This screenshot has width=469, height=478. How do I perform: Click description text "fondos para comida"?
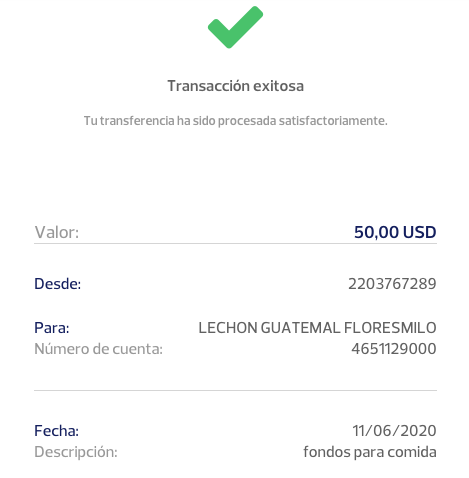(x=370, y=452)
